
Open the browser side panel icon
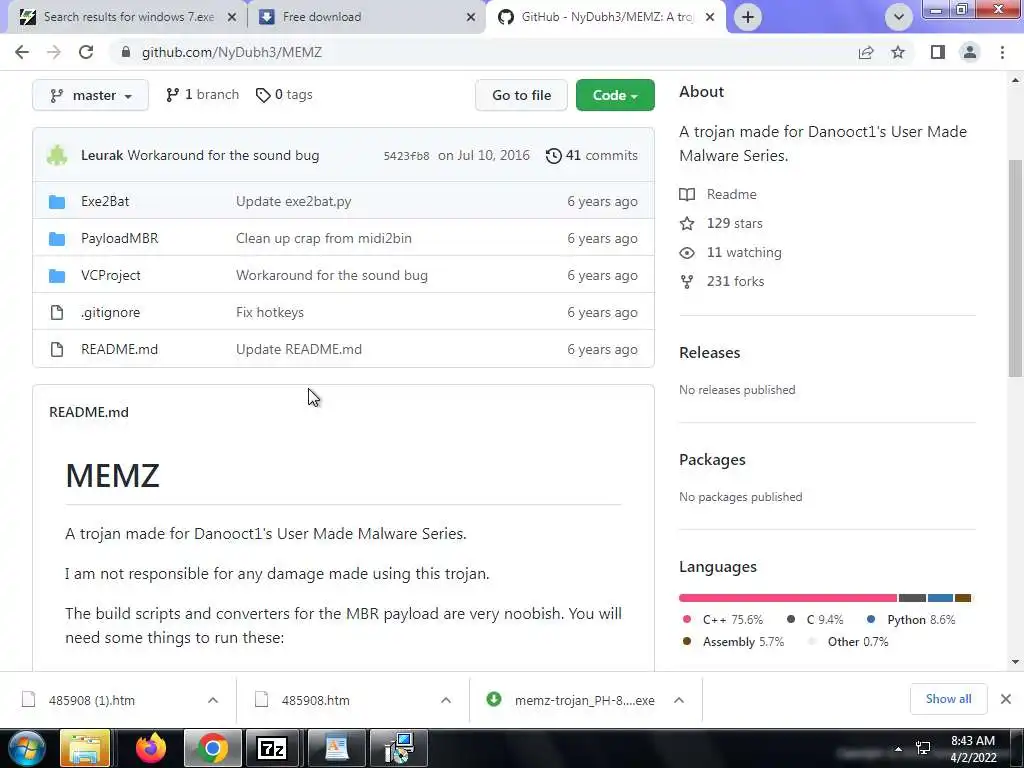(938, 52)
